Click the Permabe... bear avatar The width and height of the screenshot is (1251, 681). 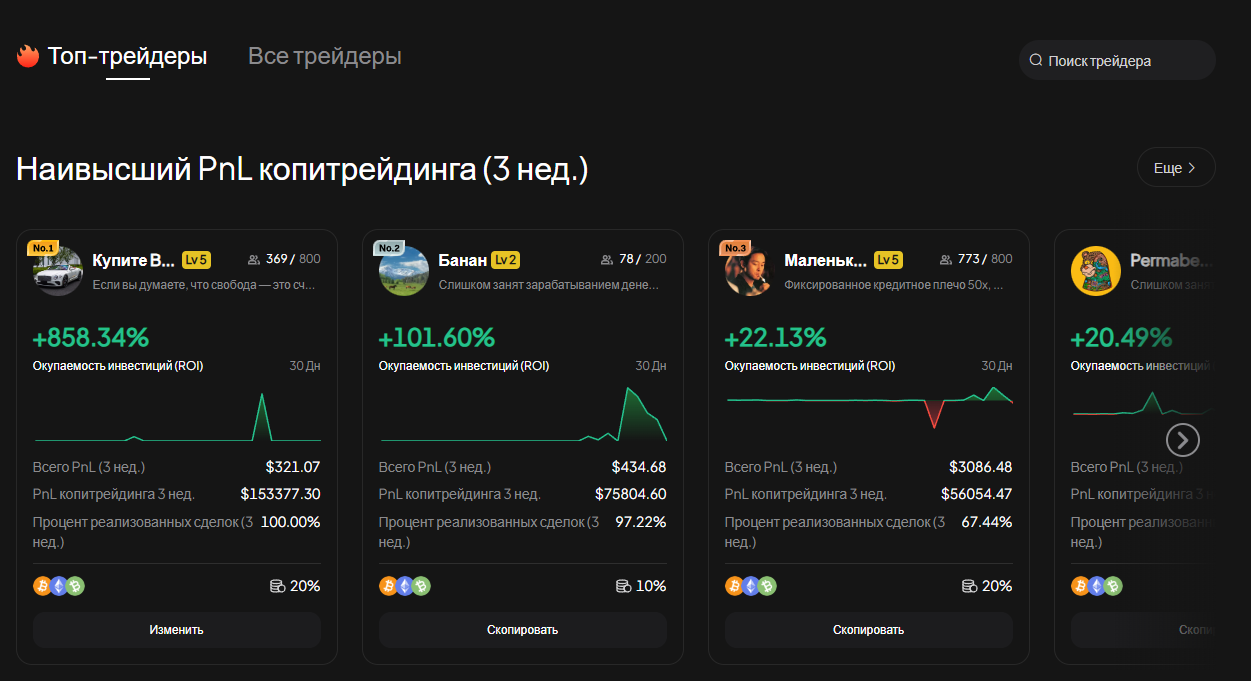point(1095,270)
